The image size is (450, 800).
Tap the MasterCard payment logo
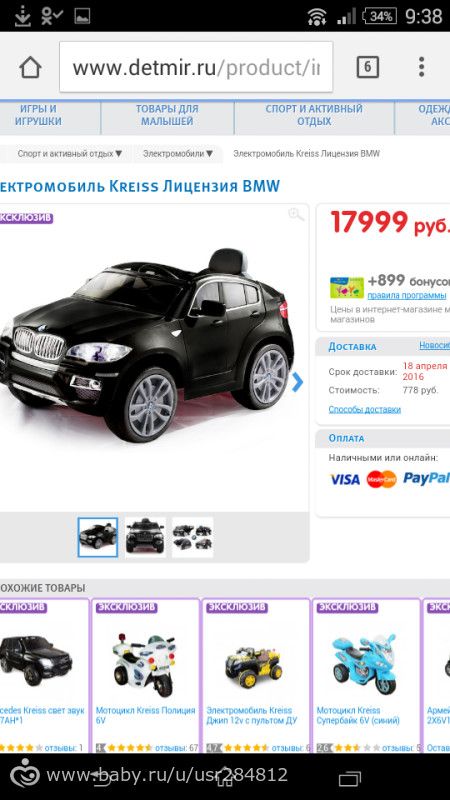tap(381, 479)
